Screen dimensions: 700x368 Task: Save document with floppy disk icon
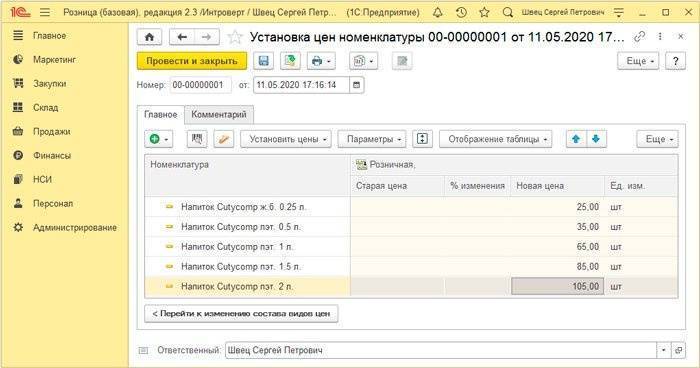[x=263, y=61]
